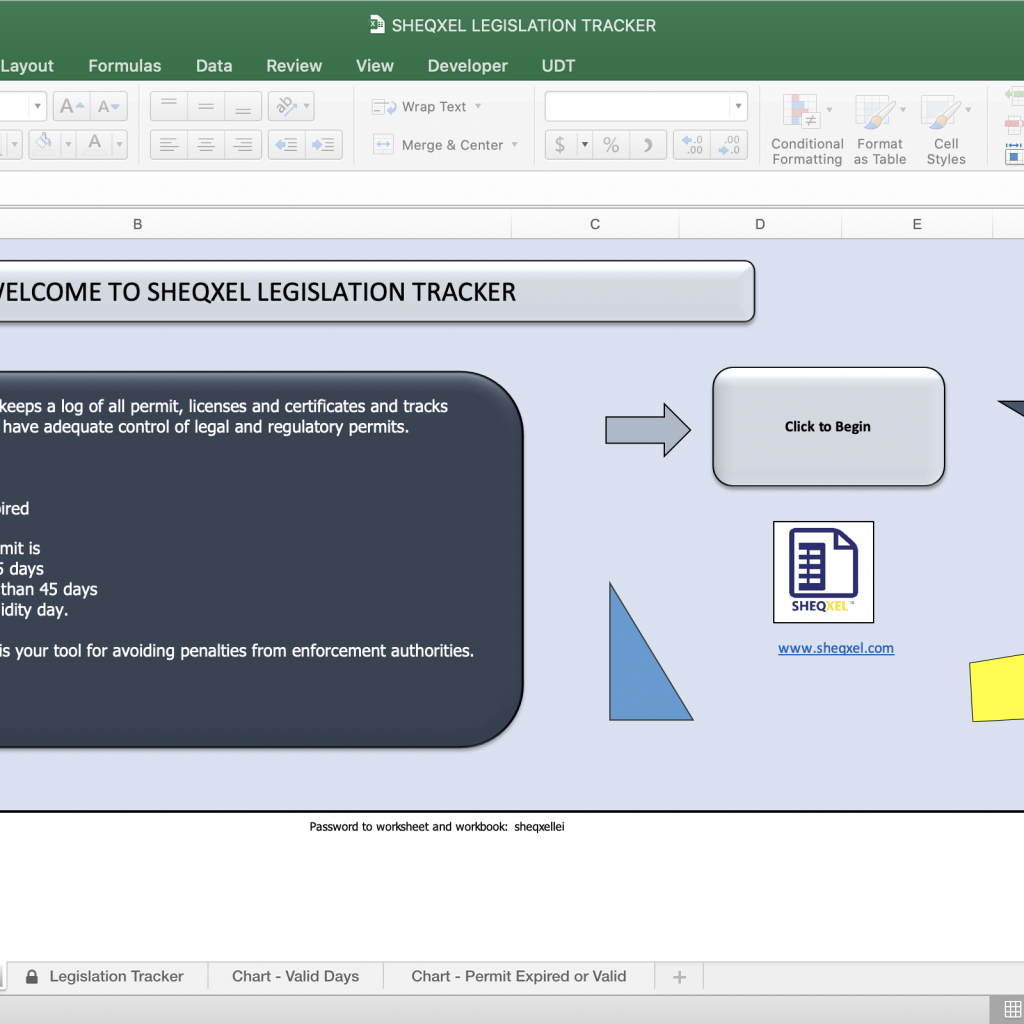Expand the fill color dropdown arrow
The height and width of the screenshot is (1024, 1024).
point(68,144)
